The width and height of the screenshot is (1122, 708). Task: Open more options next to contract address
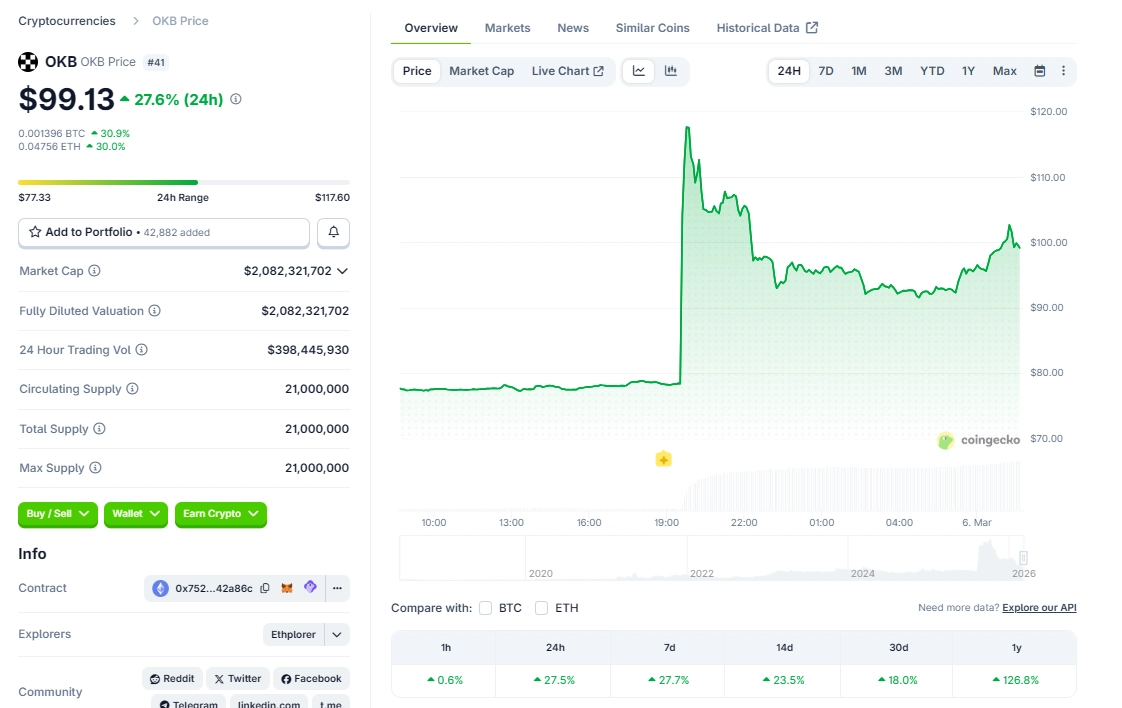(x=337, y=588)
